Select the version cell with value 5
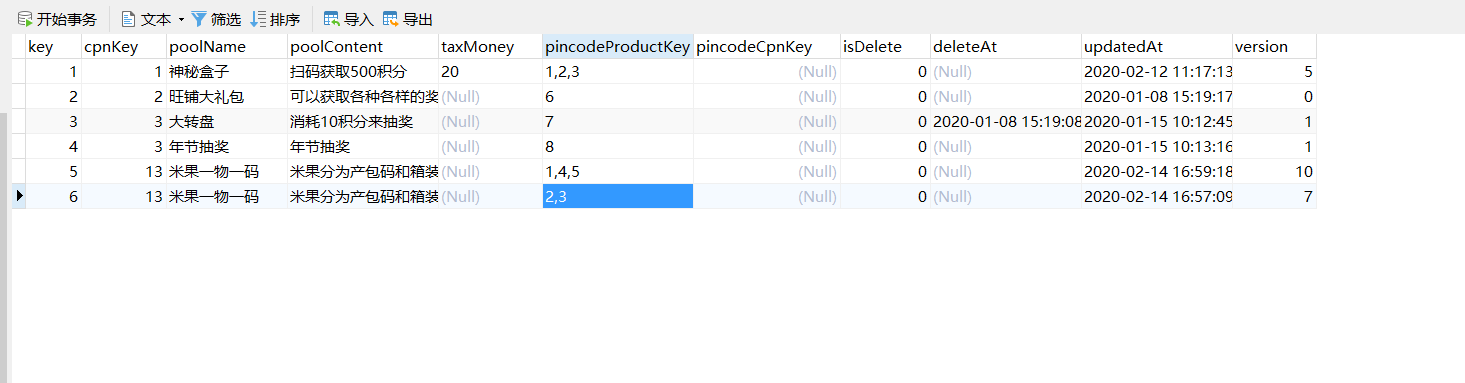Image resolution: width=1465 pixels, height=383 pixels. [1274, 72]
